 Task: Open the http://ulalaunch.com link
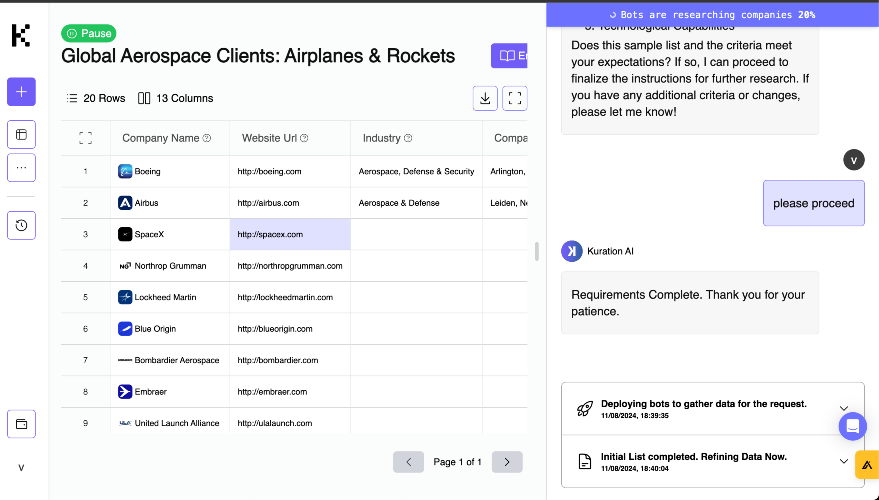275,423
